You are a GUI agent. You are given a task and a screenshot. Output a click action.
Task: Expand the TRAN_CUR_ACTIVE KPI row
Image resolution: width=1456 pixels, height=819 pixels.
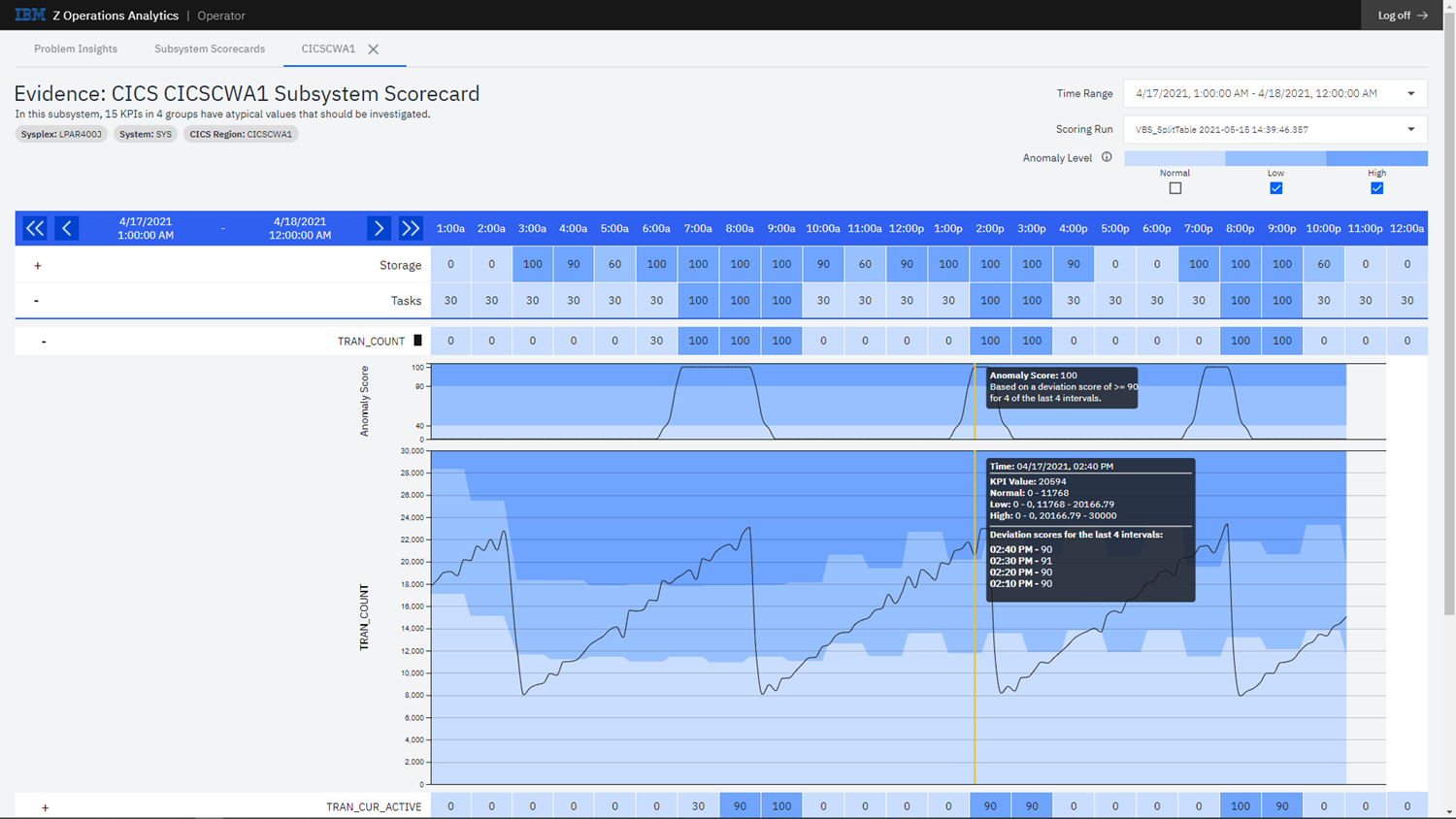click(45, 807)
